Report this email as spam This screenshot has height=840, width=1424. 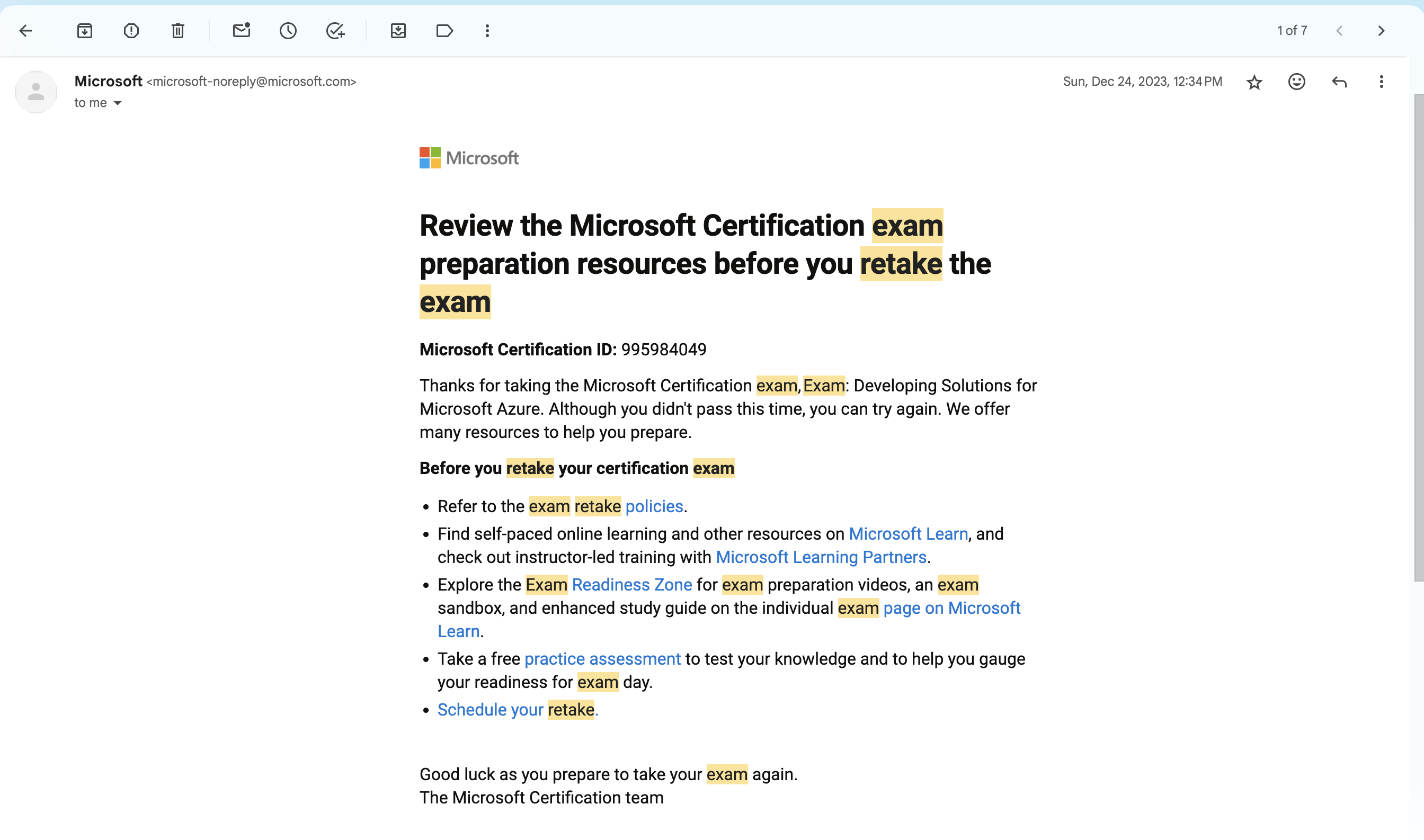tap(131, 31)
